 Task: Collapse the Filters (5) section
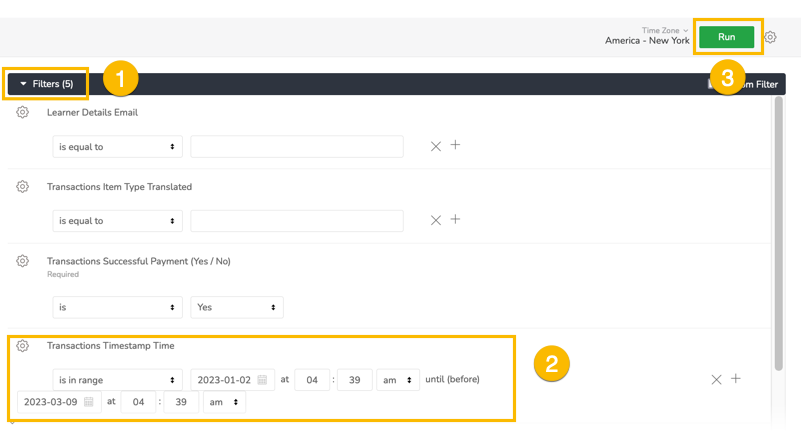click(x=46, y=84)
